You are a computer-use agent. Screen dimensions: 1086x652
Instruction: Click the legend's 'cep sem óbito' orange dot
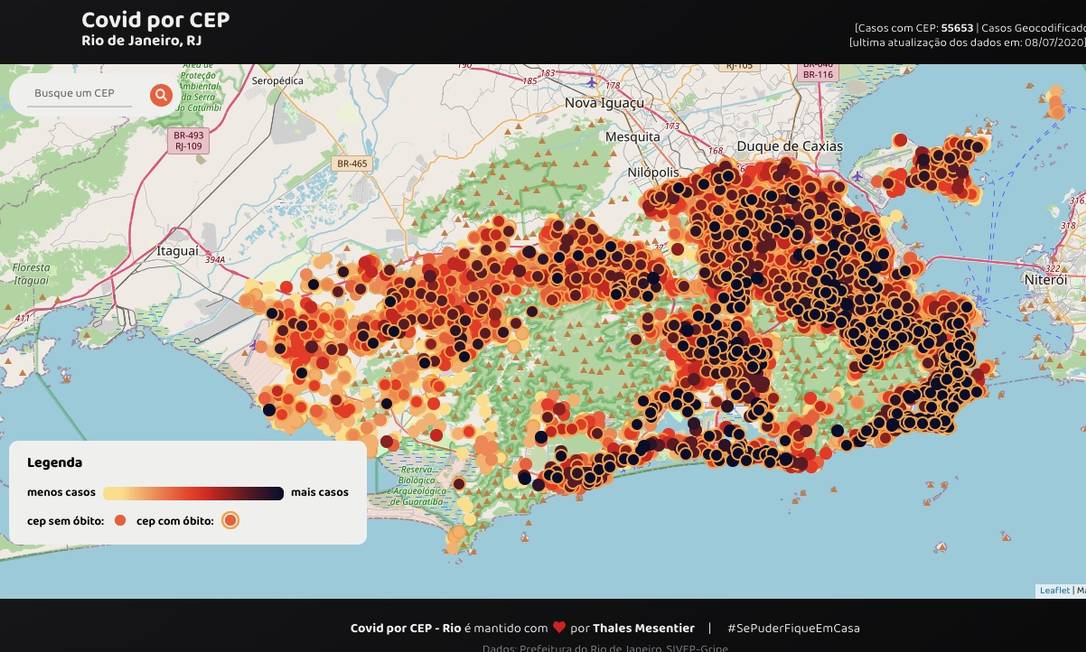(x=120, y=520)
